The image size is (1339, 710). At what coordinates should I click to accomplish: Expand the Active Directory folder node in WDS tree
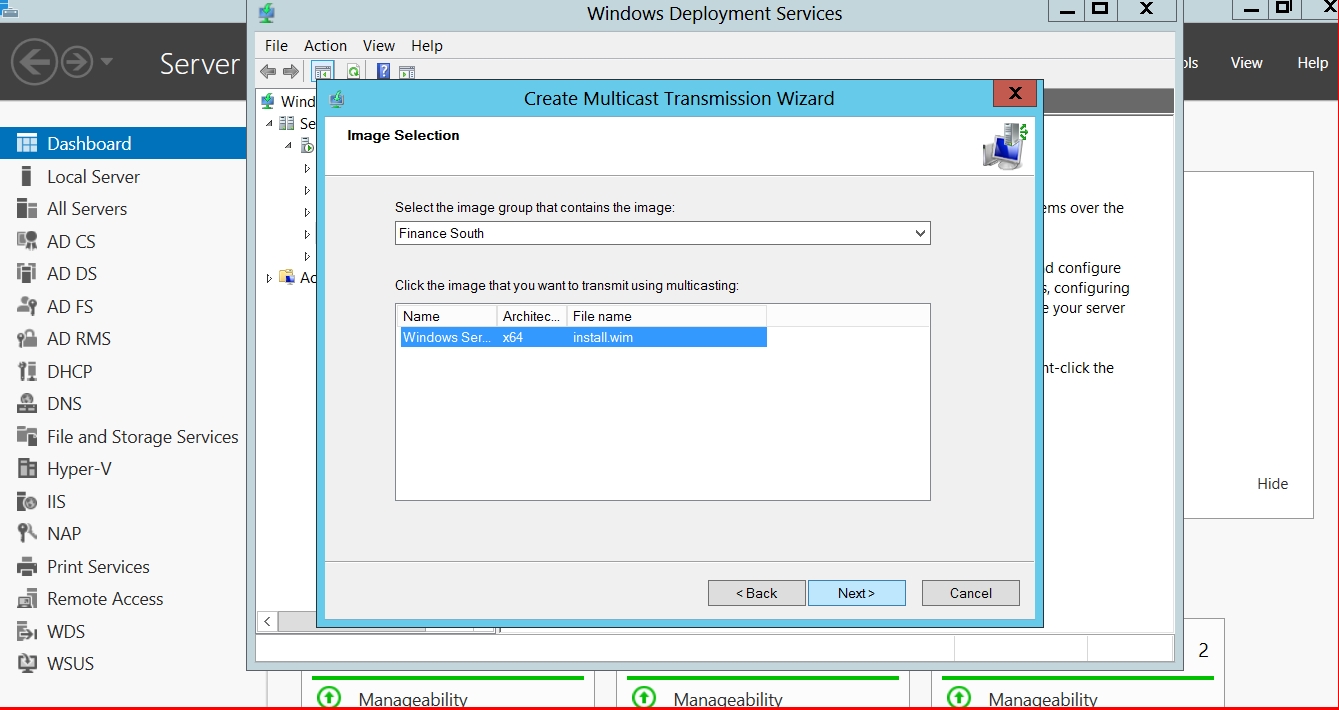click(x=269, y=278)
